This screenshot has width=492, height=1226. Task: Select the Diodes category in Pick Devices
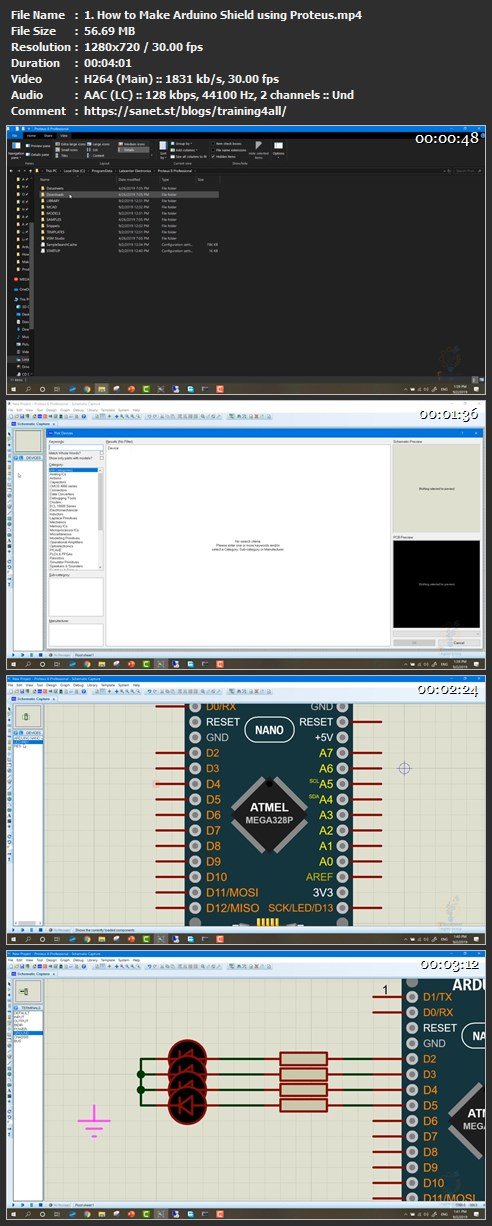point(56,501)
